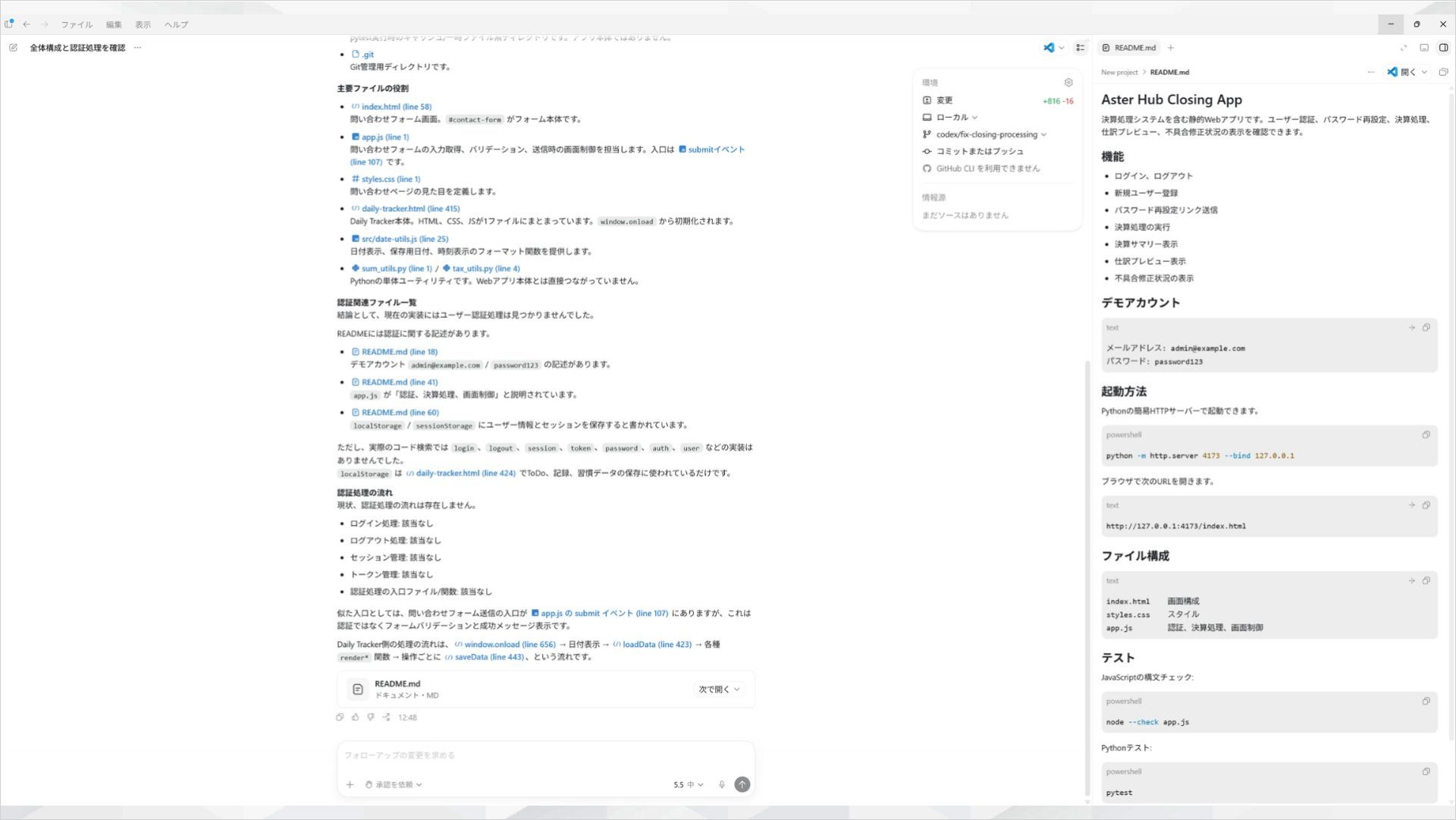Open src/date-utils.js (line 25) link
1456x820 pixels.
point(400,239)
